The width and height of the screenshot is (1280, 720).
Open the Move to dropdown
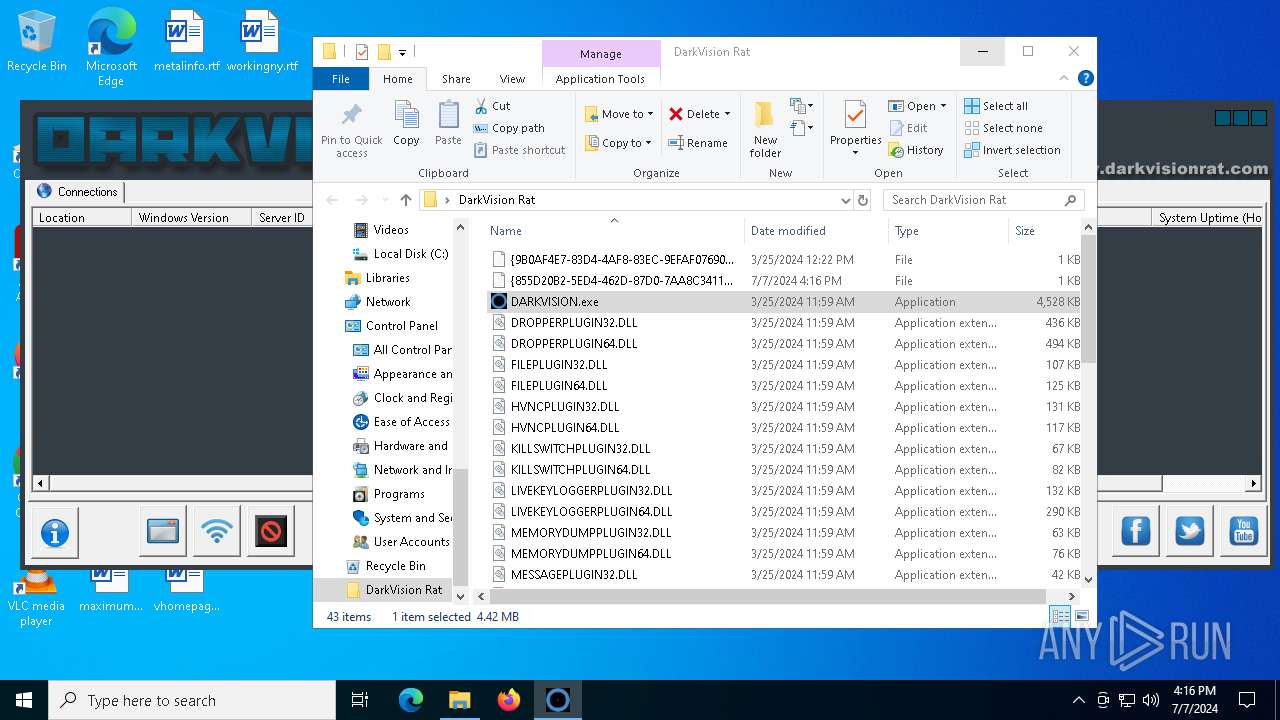pyautogui.click(x=619, y=114)
